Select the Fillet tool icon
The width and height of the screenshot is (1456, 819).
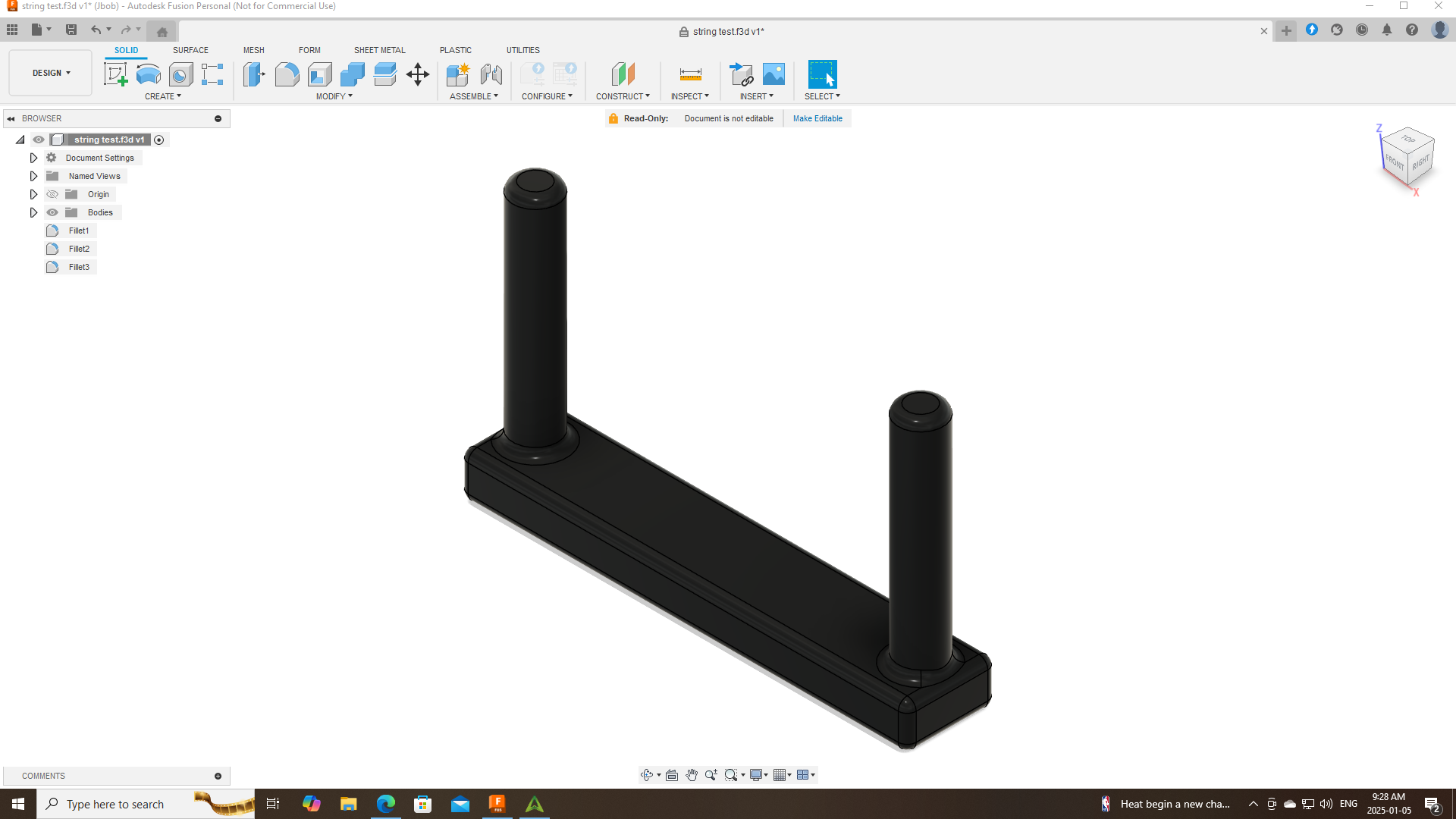point(287,74)
